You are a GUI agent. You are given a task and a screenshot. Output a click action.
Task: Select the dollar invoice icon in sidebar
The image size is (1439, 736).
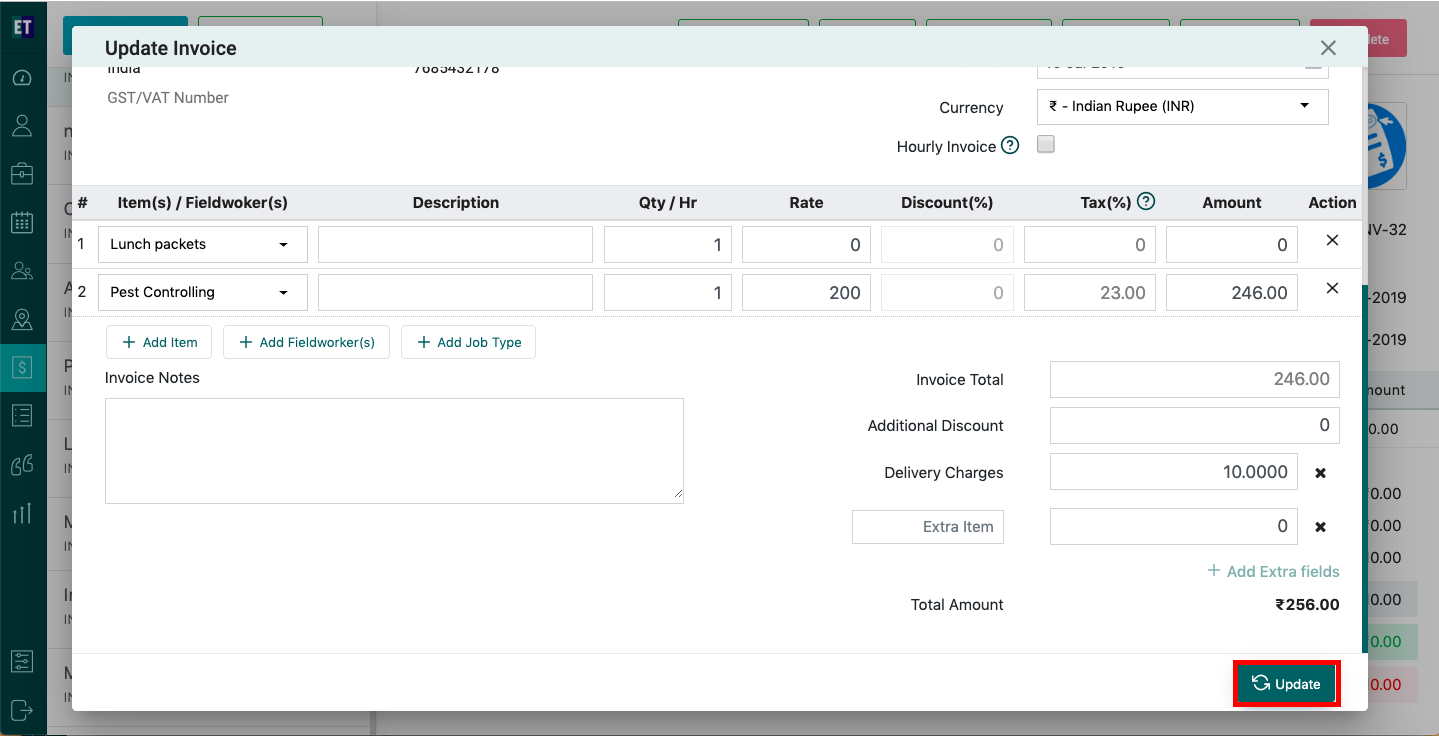(22, 367)
